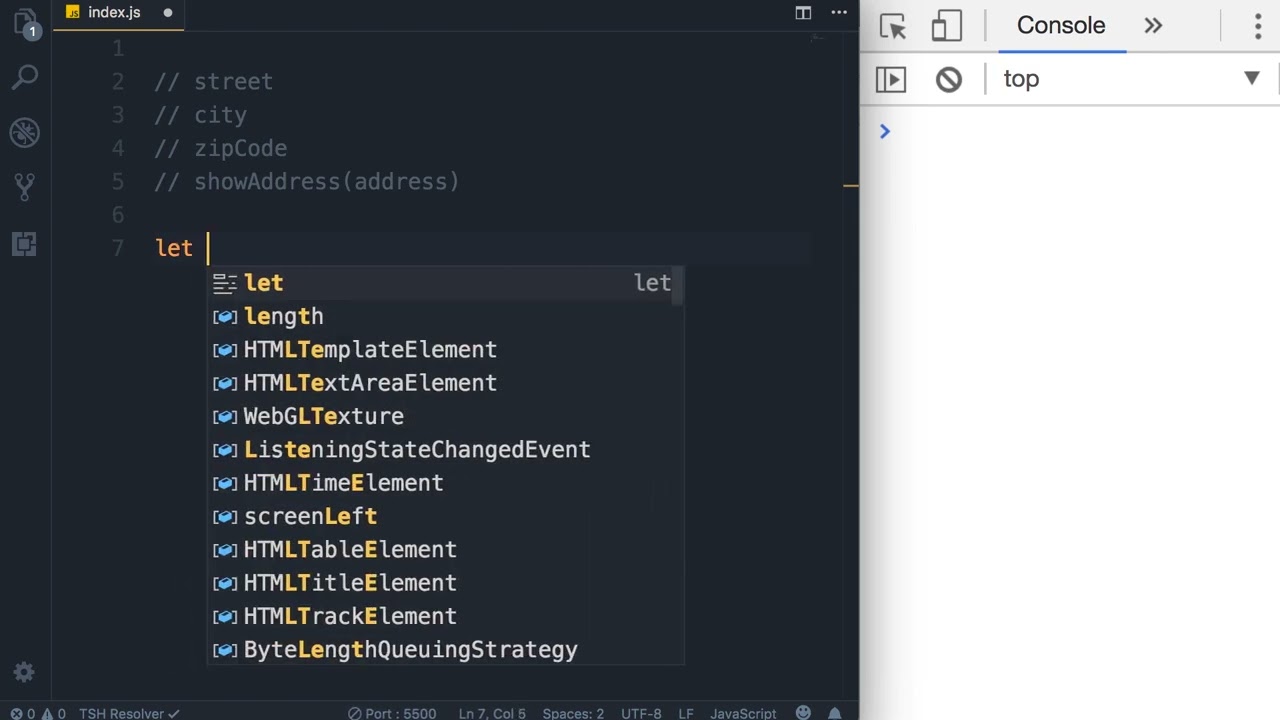This screenshot has height=720, width=1280.
Task: Click Ln 7, Col 5 in status bar
Action: 492,713
